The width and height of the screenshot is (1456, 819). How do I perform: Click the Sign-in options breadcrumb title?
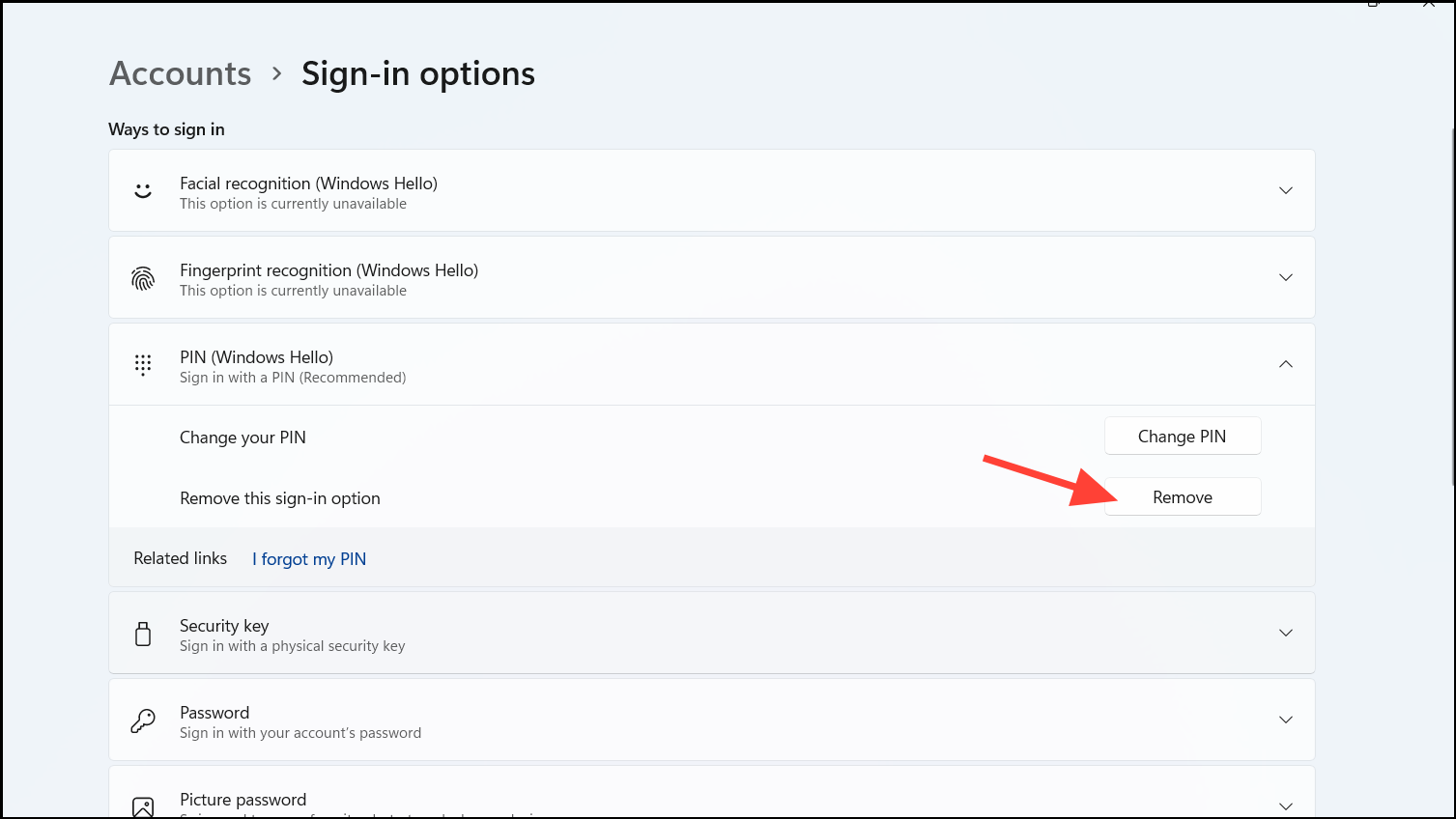click(418, 73)
